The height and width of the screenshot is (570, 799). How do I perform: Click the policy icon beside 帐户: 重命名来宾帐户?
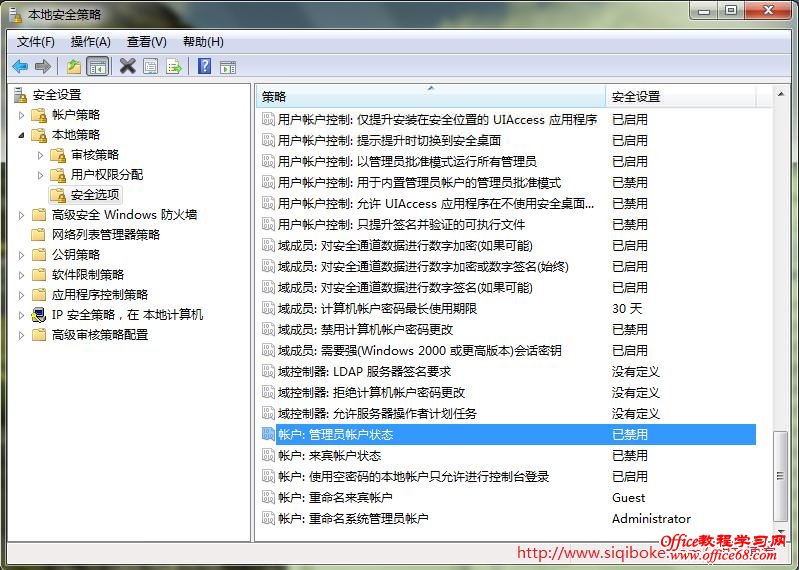pos(268,497)
